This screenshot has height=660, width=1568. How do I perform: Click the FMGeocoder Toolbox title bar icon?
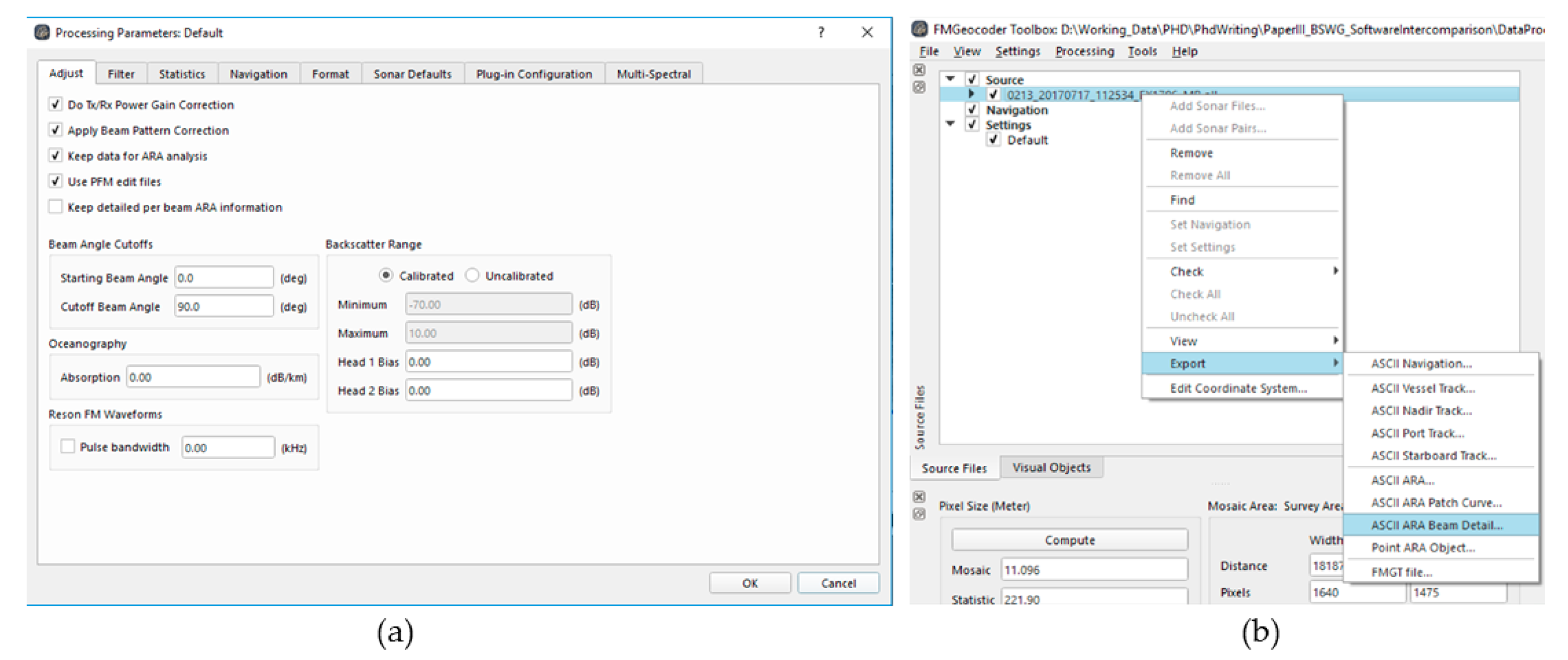pos(919,29)
